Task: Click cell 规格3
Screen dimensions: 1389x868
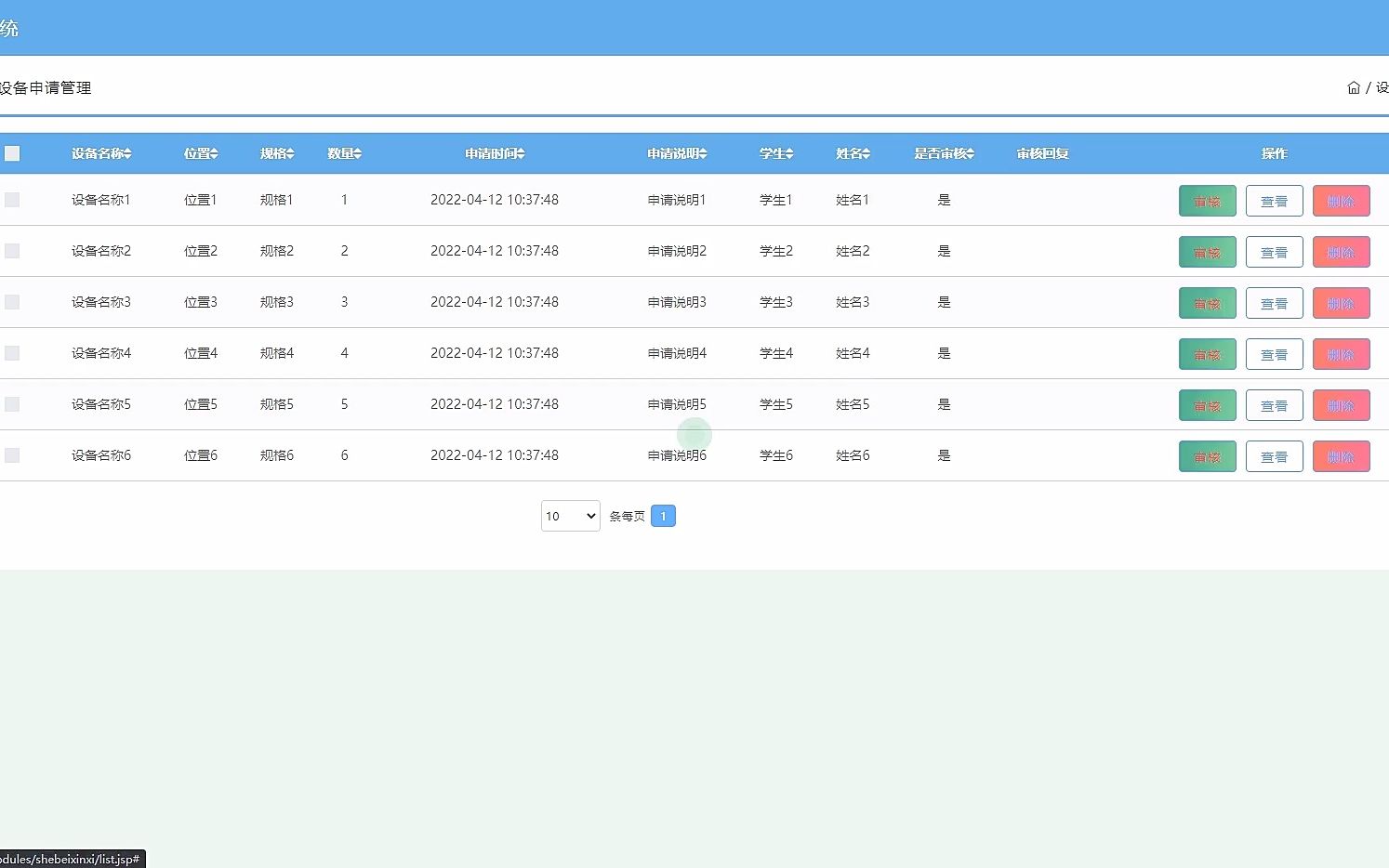Action: [x=277, y=302]
